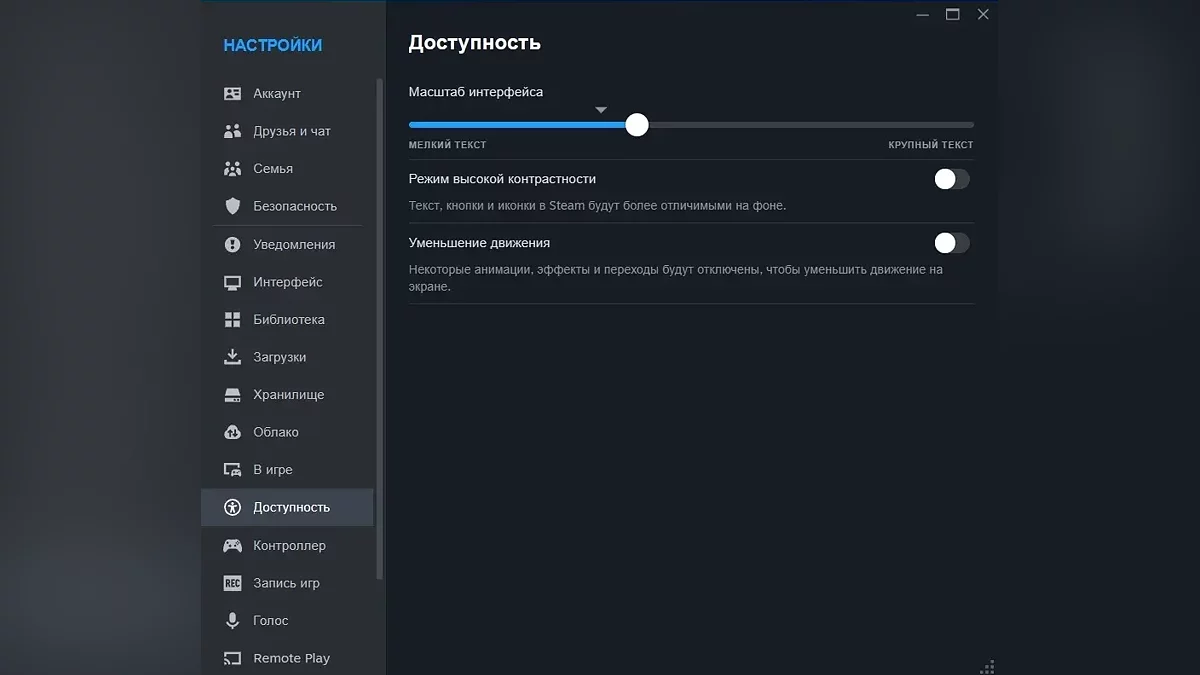Image resolution: width=1200 pixels, height=675 pixels.
Task: Switch to the Хранилище settings section
Action: pyautogui.click(x=288, y=395)
